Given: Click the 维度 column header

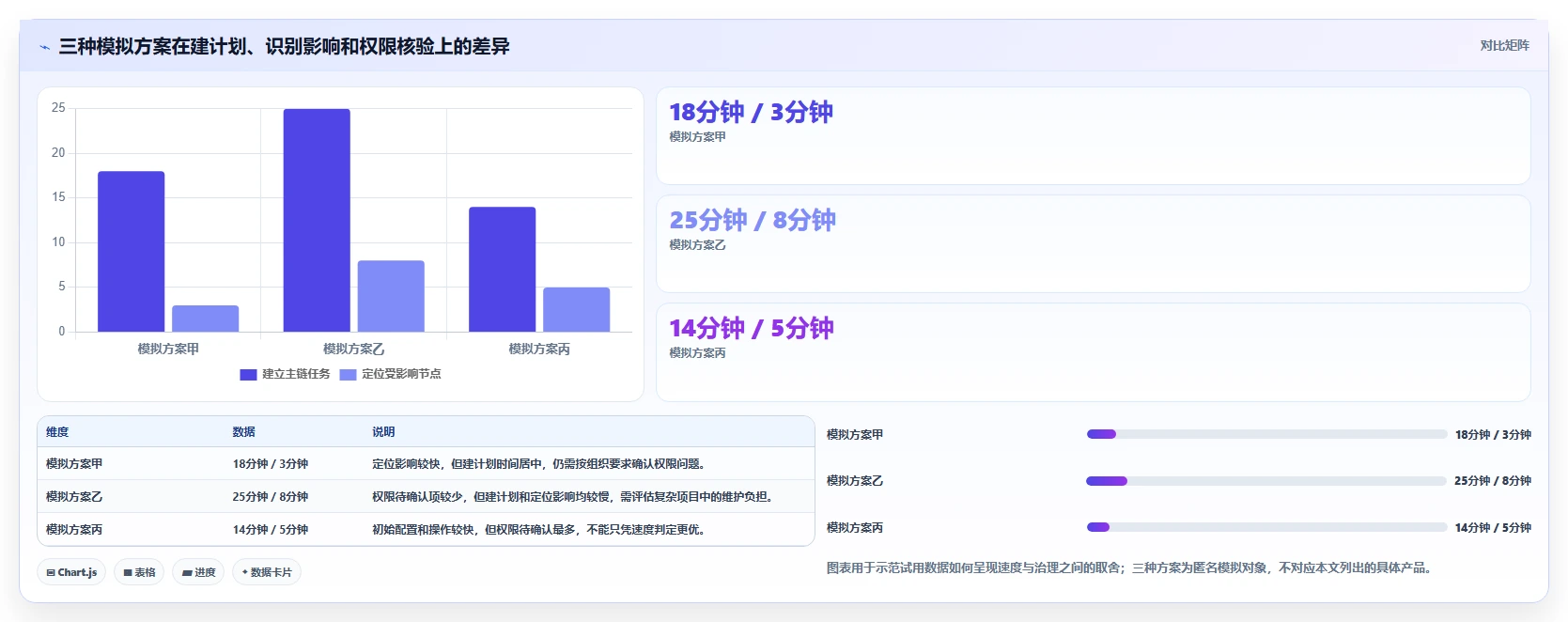Looking at the screenshot, I should (x=57, y=432).
